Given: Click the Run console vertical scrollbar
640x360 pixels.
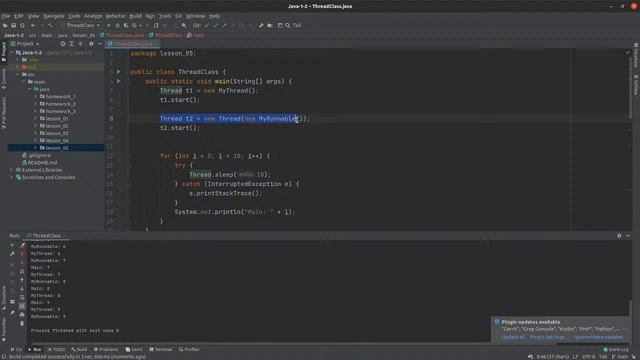Looking at the screenshot, I should pos(631,322).
